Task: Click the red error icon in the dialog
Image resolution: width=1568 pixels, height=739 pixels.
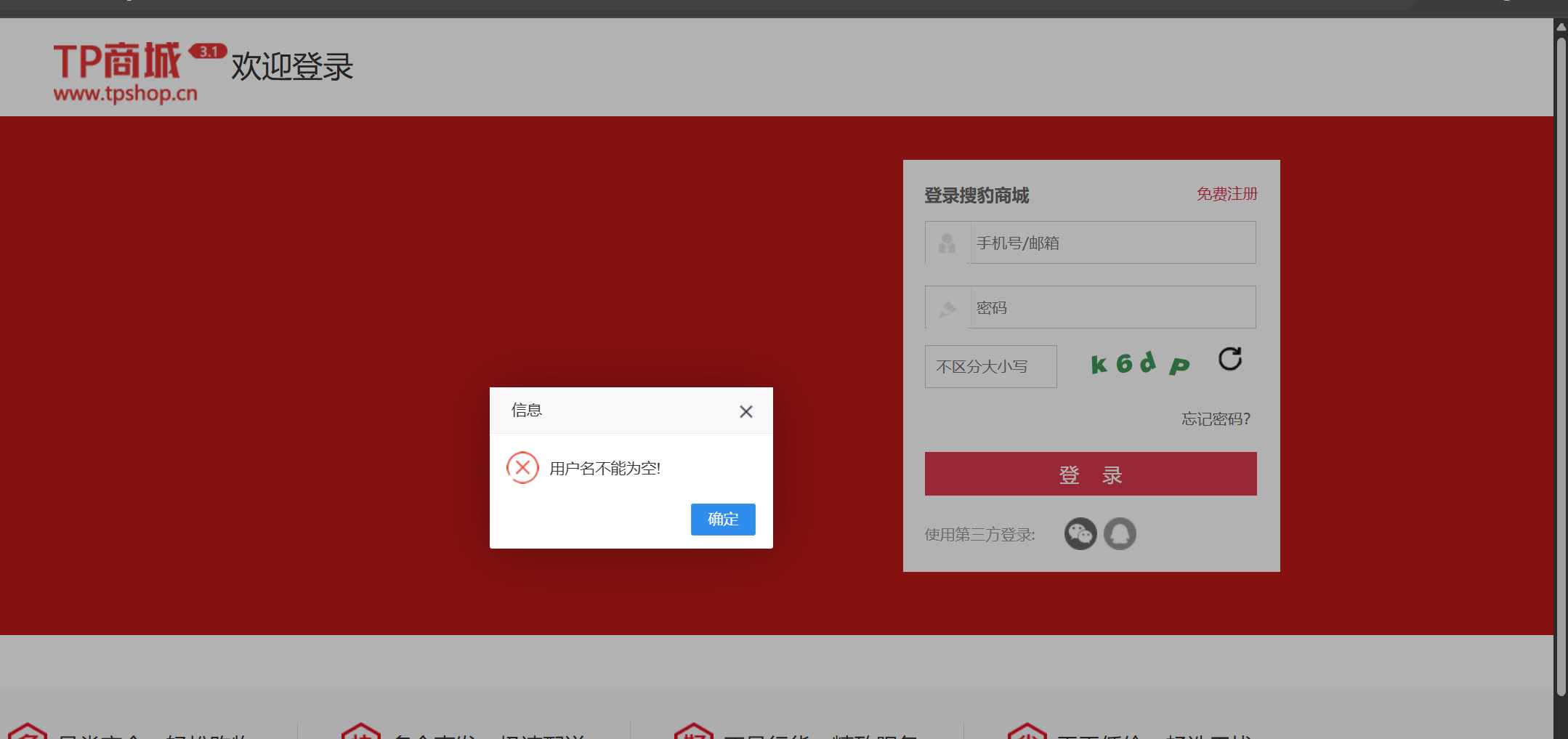Action: 522,467
